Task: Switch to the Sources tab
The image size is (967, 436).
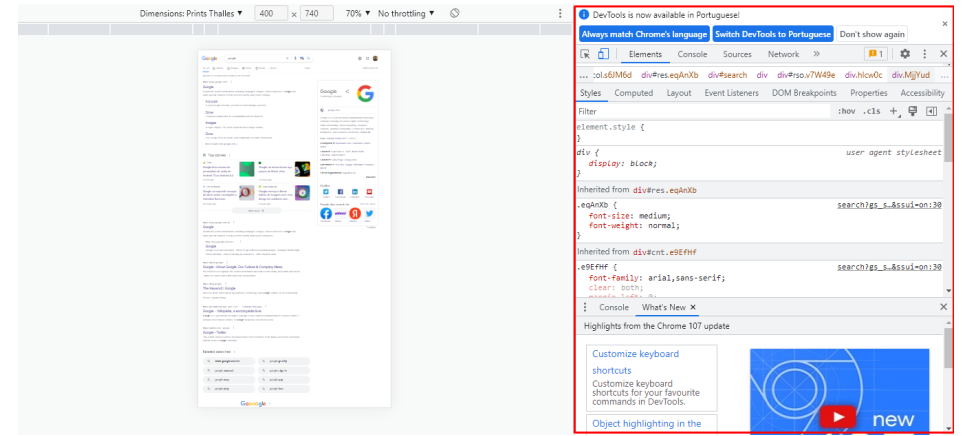Action: click(x=737, y=54)
